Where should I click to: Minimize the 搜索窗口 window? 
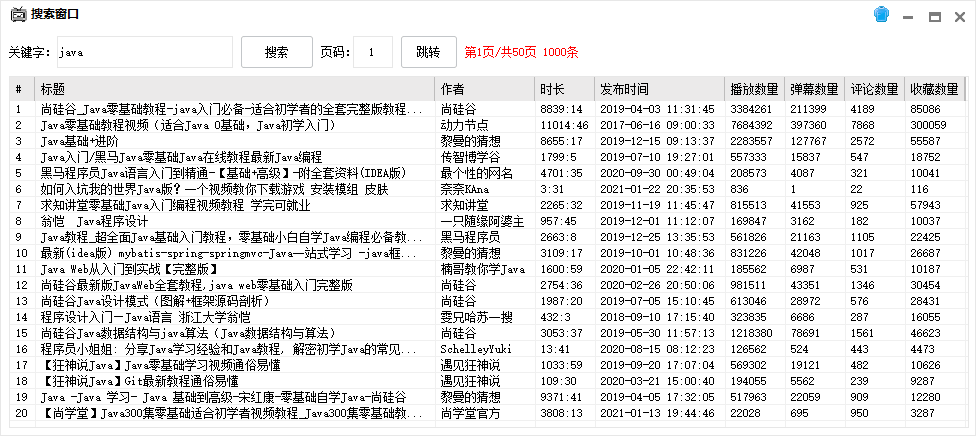pyautogui.click(x=909, y=15)
